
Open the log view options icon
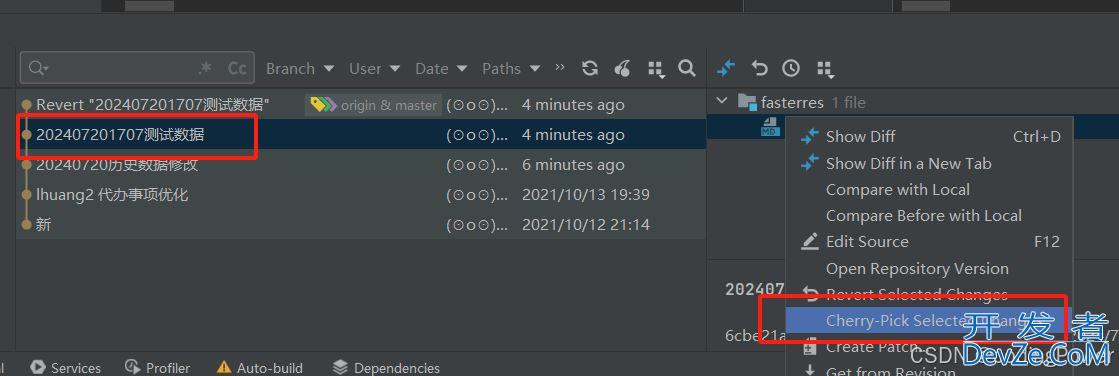point(656,69)
